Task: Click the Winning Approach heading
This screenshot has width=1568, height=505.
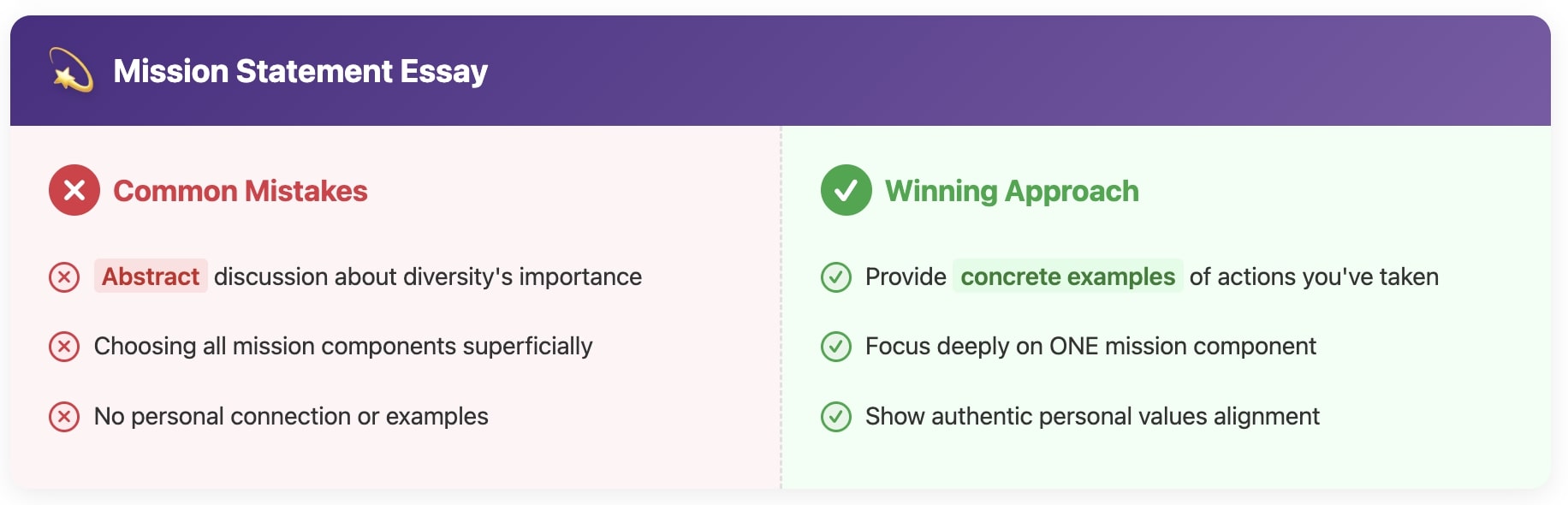Action: tap(1012, 191)
